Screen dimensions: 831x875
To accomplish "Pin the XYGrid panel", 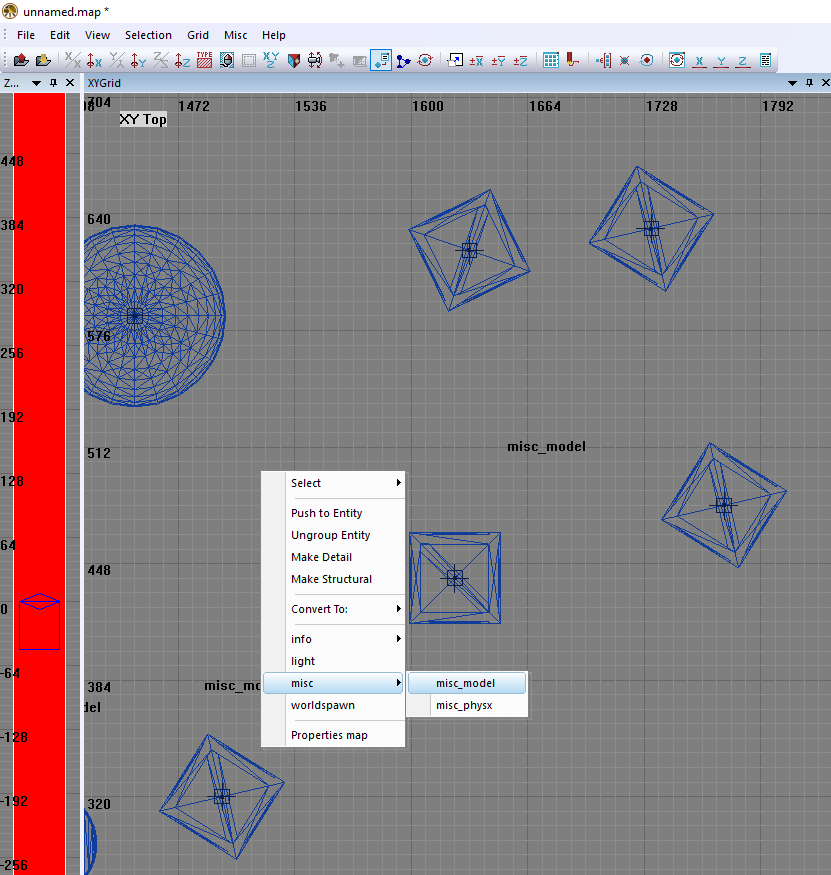I will [808, 83].
